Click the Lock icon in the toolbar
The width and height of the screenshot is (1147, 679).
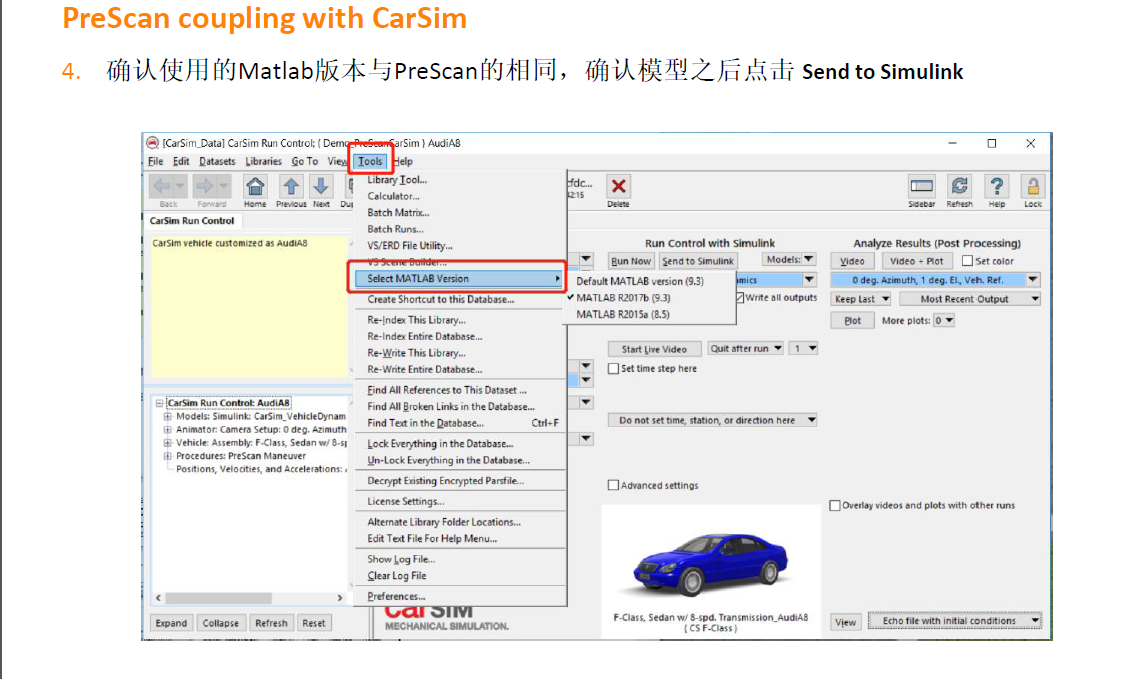tap(1032, 187)
